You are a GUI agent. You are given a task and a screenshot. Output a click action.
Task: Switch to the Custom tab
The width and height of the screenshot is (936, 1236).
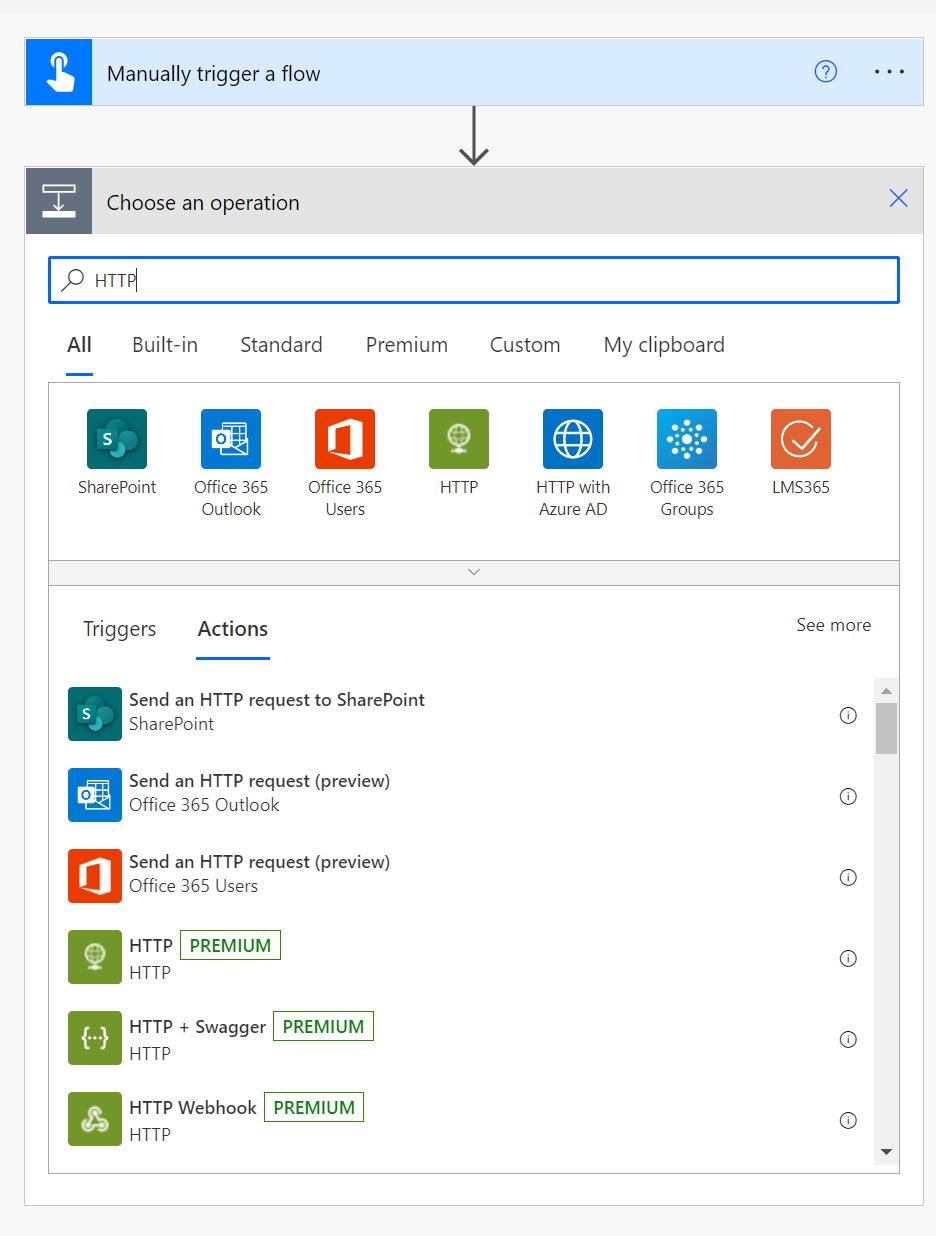(525, 345)
